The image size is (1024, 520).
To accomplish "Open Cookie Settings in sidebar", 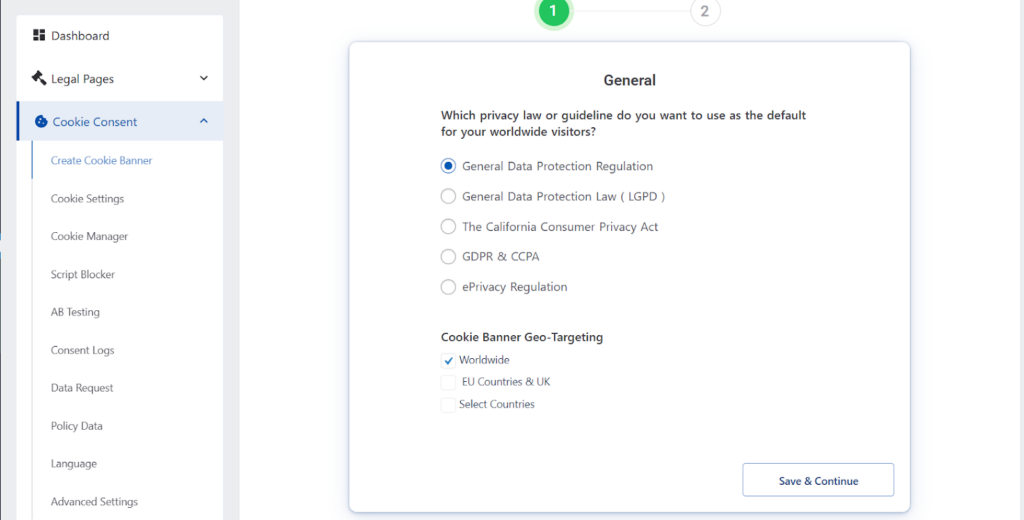I will point(88,198).
